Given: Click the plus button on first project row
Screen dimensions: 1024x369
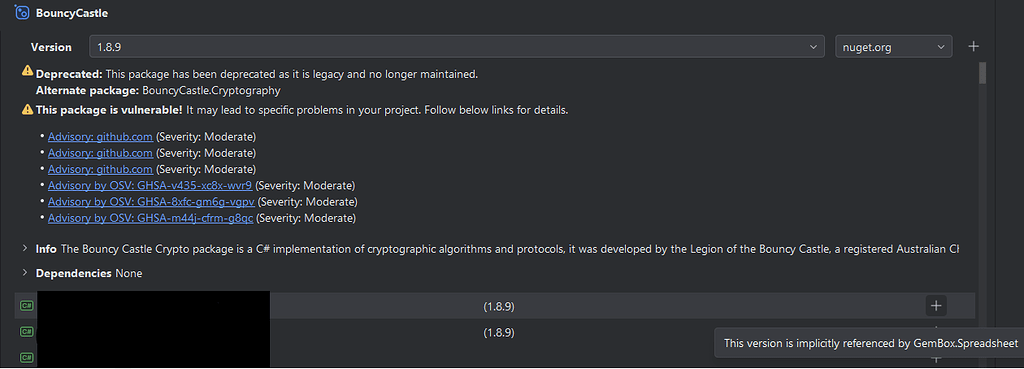Looking at the screenshot, I should click(936, 306).
